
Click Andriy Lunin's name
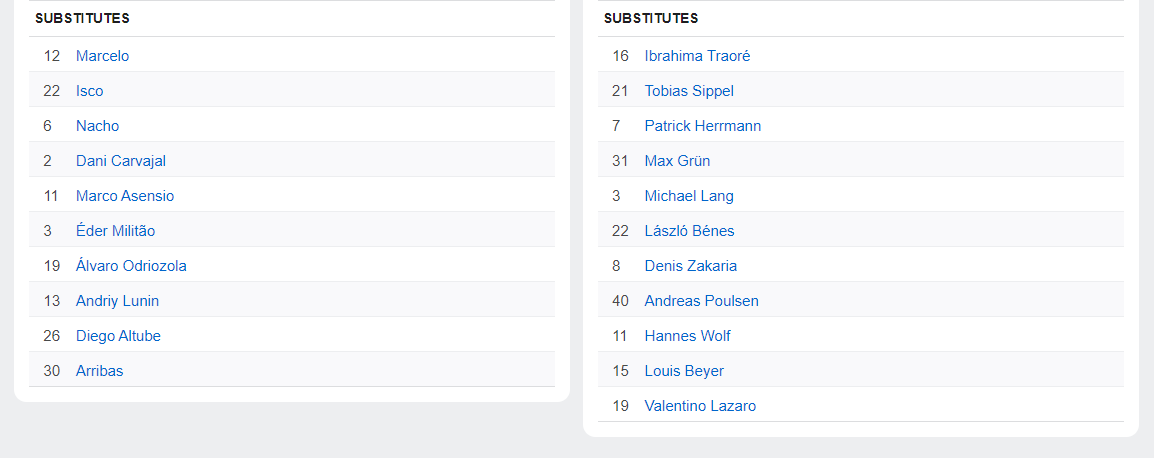pos(117,301)
